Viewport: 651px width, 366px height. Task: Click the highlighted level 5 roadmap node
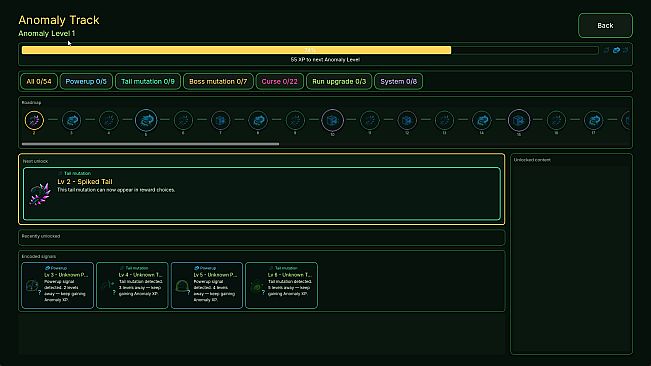pos(146,120)
